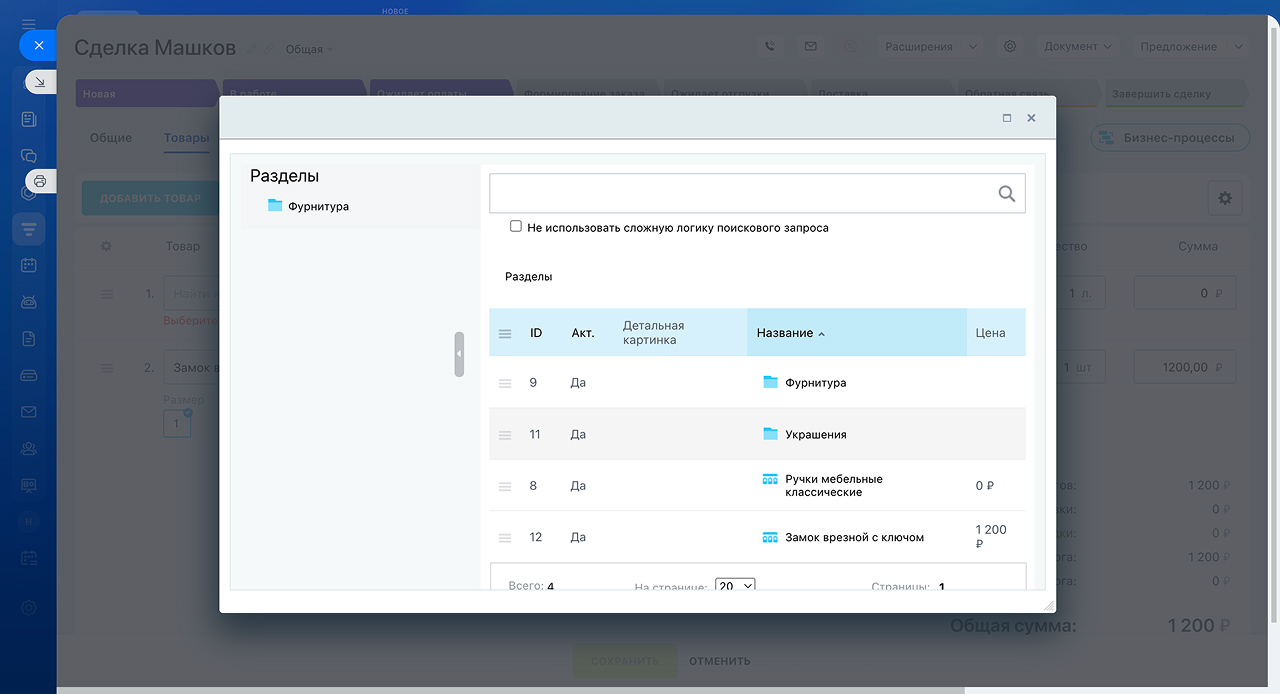Sort table by Цена column header
Image resolution: width=1280 pixels, height=694 pixels.
point(990,333)
